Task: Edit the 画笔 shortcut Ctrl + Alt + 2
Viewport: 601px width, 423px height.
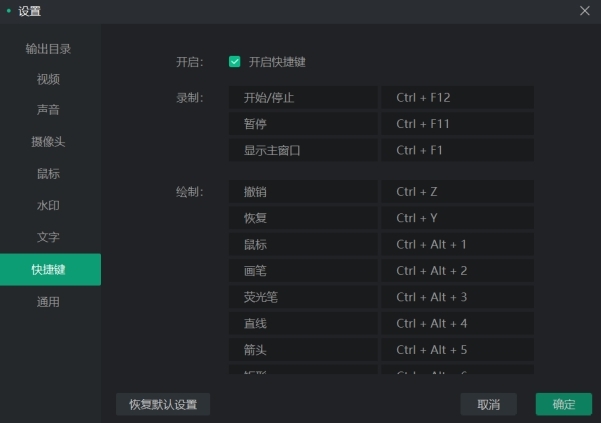Action: pyautogui.click(x=456, y=271)
